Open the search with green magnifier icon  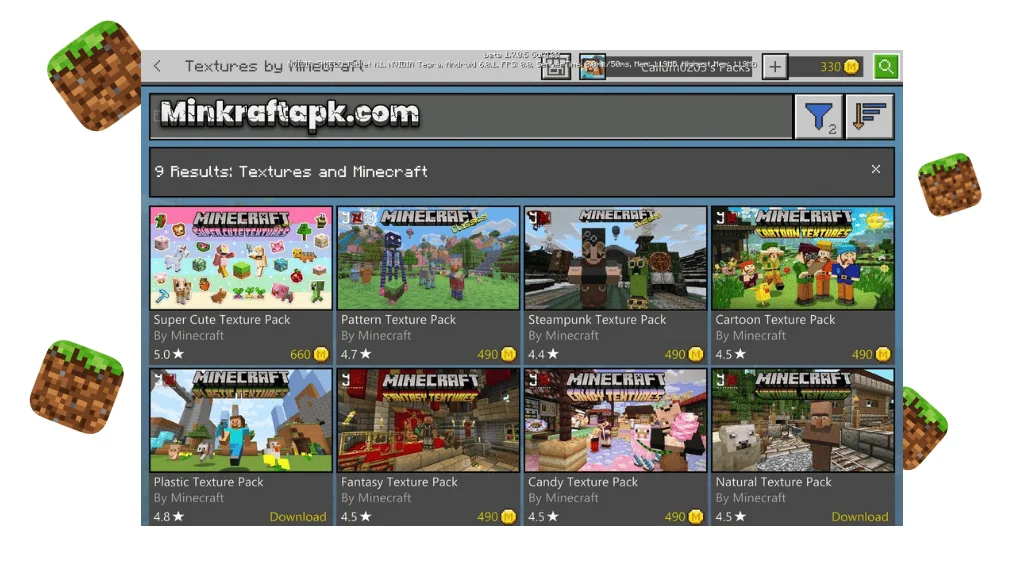[x=886, y=67]
